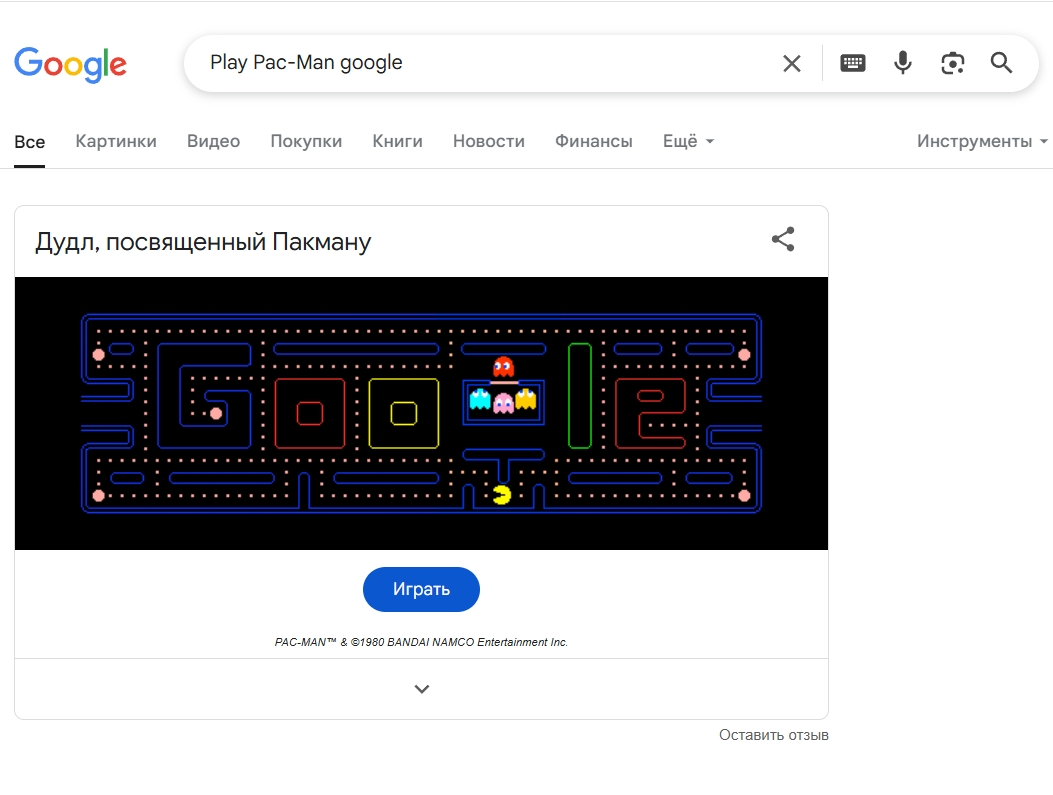Click the yellow letter o maze block
The width and height of the screenshot is (1053, 795).
tap(404, 414)
